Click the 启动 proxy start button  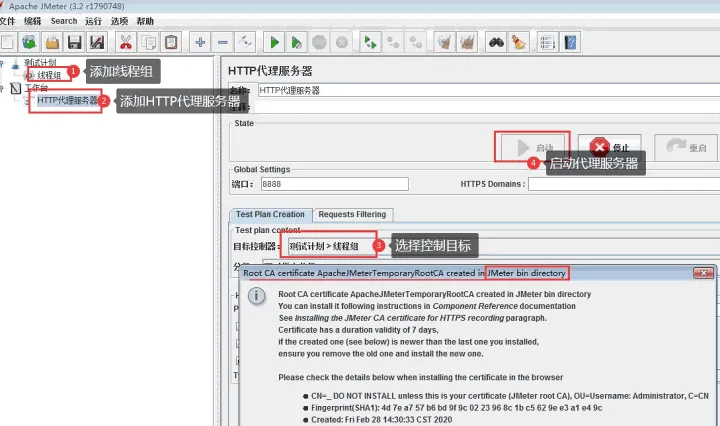click(533, 147)
